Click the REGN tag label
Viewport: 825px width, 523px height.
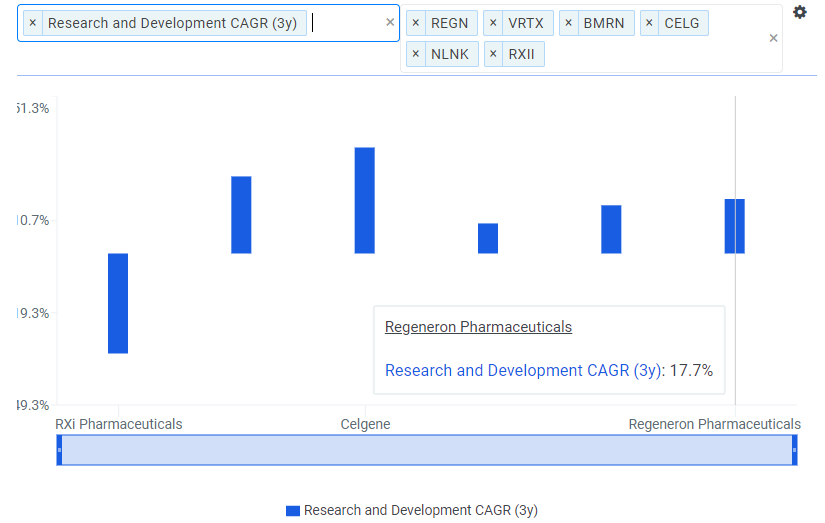[x=449, y=23]
